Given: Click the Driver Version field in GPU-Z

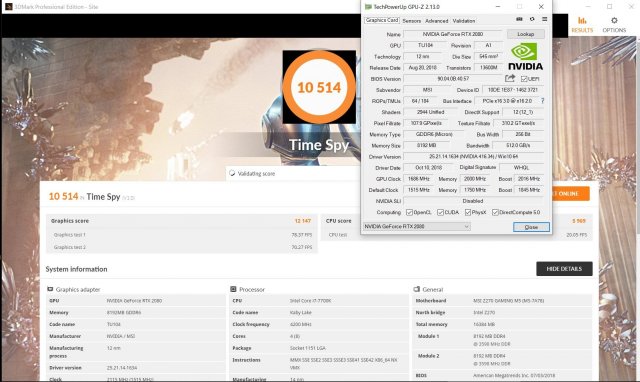Looking at the screenshot, I should click(x=473, y=156).
